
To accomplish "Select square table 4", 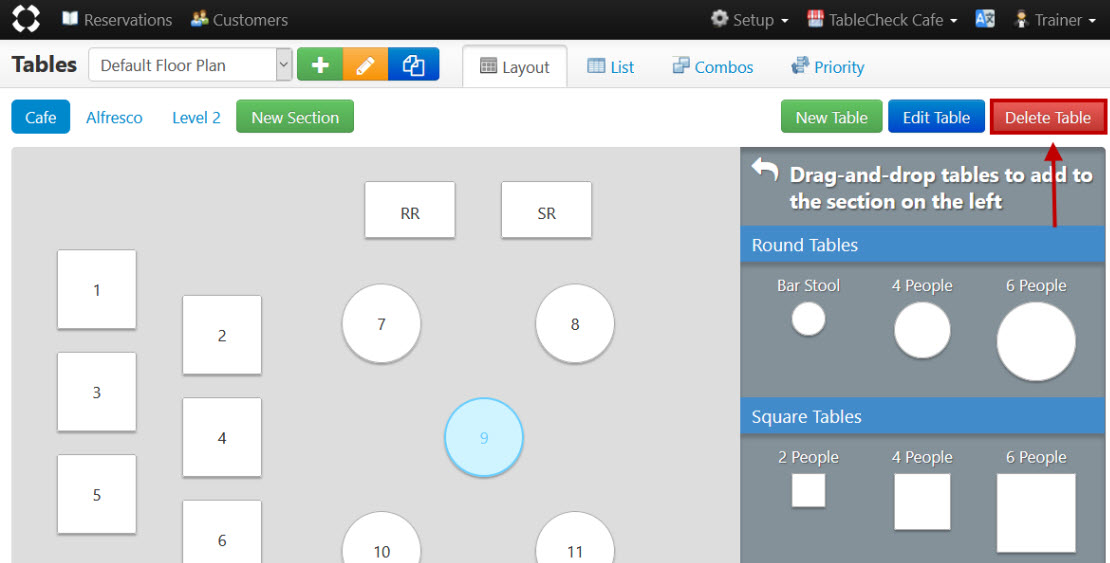I will 222,437.
